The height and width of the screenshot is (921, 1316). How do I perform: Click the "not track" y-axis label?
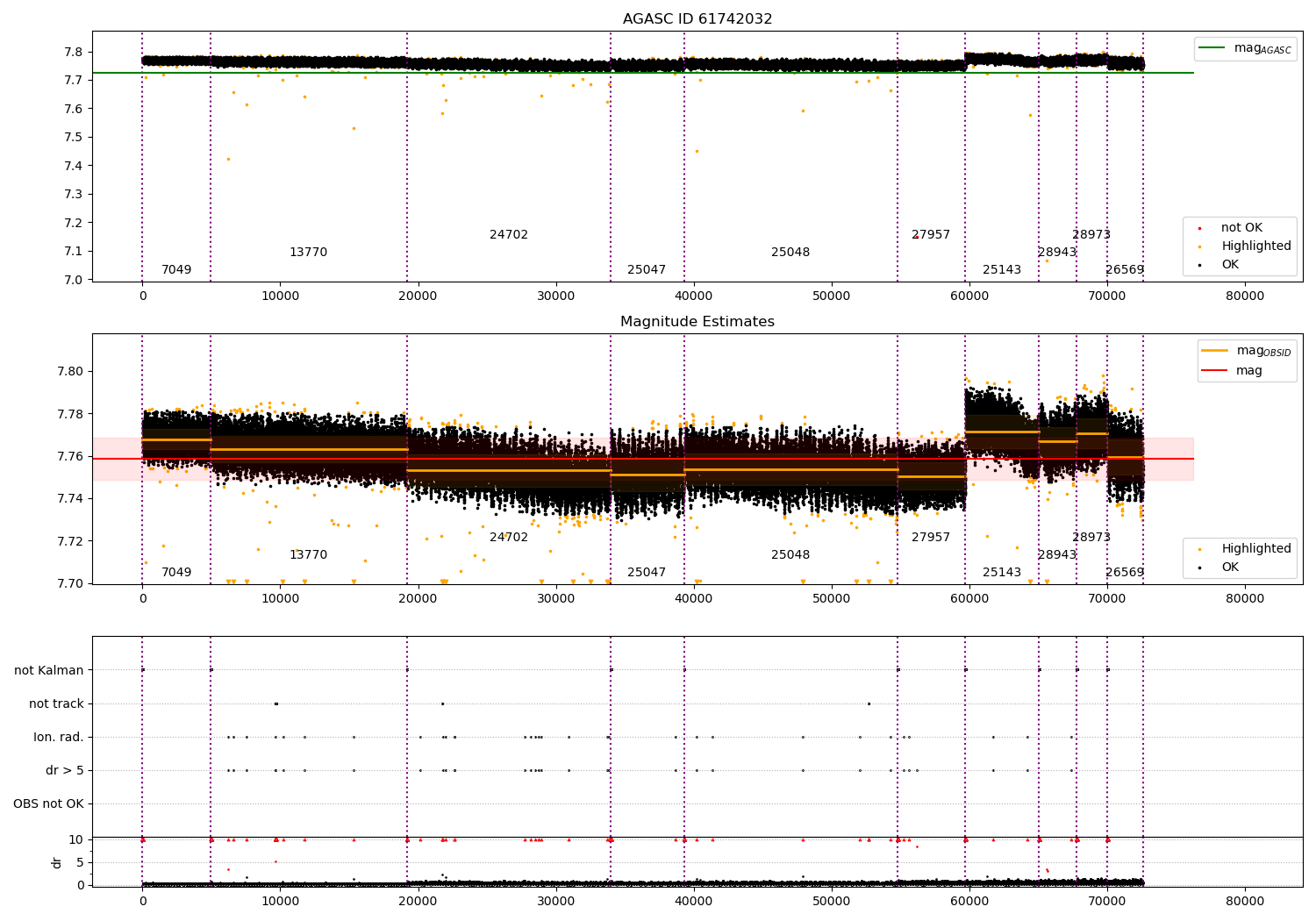(x=56, y=703)
